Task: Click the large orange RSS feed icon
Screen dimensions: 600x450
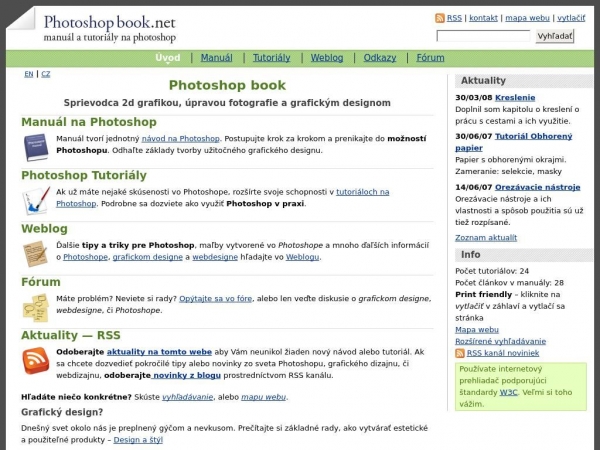Action: (x=36, y=360)
